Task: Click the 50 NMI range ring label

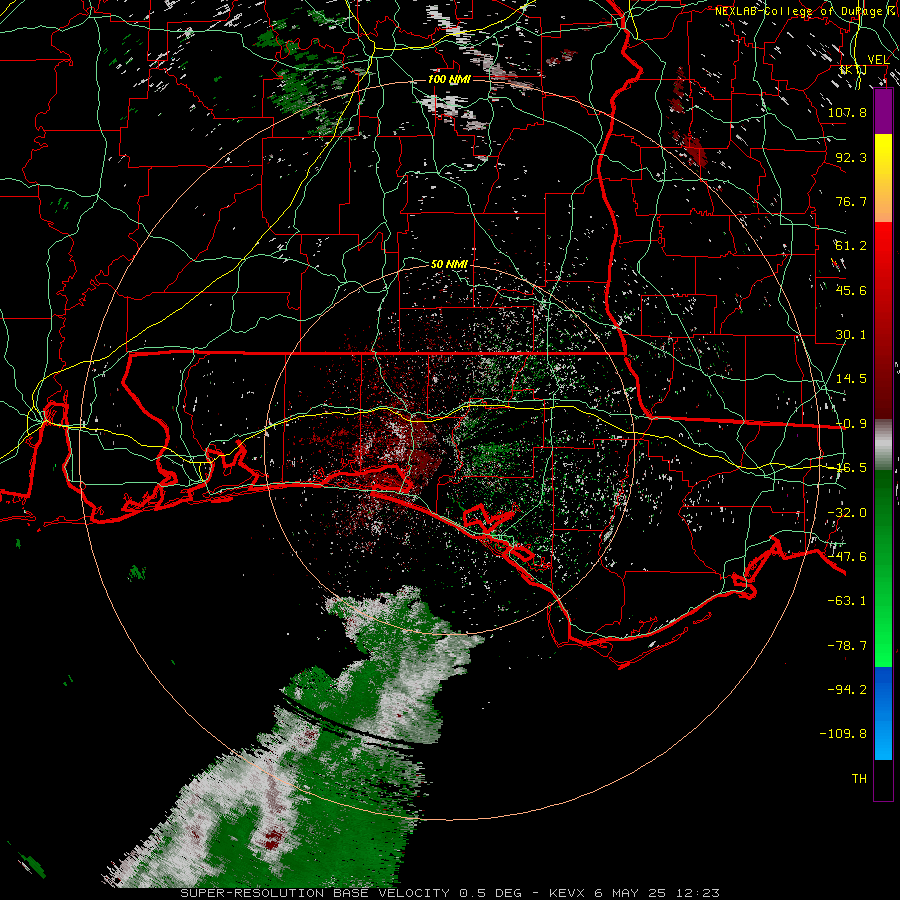Action: coord(449,264)
